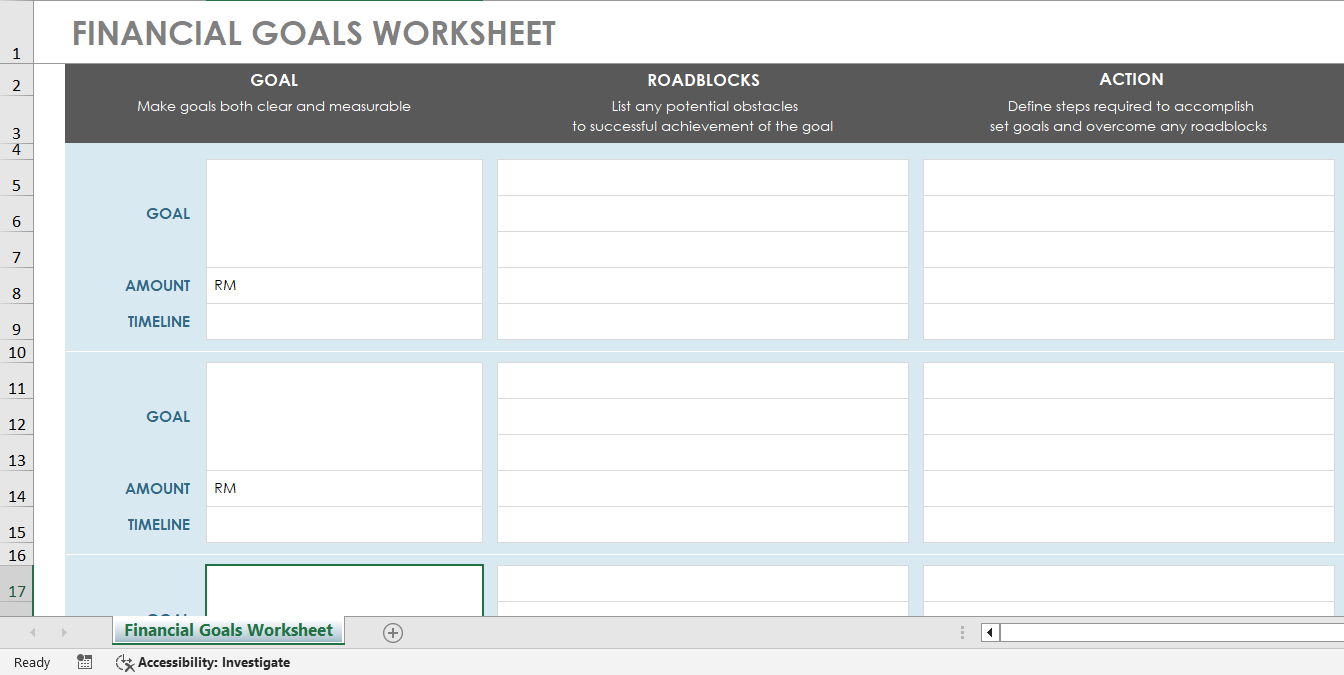
Task: Click the three-dot tab bar splitter handle
Action: coord(962,632)
